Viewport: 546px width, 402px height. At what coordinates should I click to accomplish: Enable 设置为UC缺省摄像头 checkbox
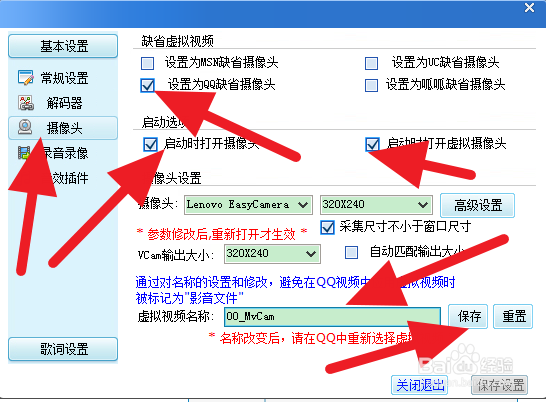[371, 63]
